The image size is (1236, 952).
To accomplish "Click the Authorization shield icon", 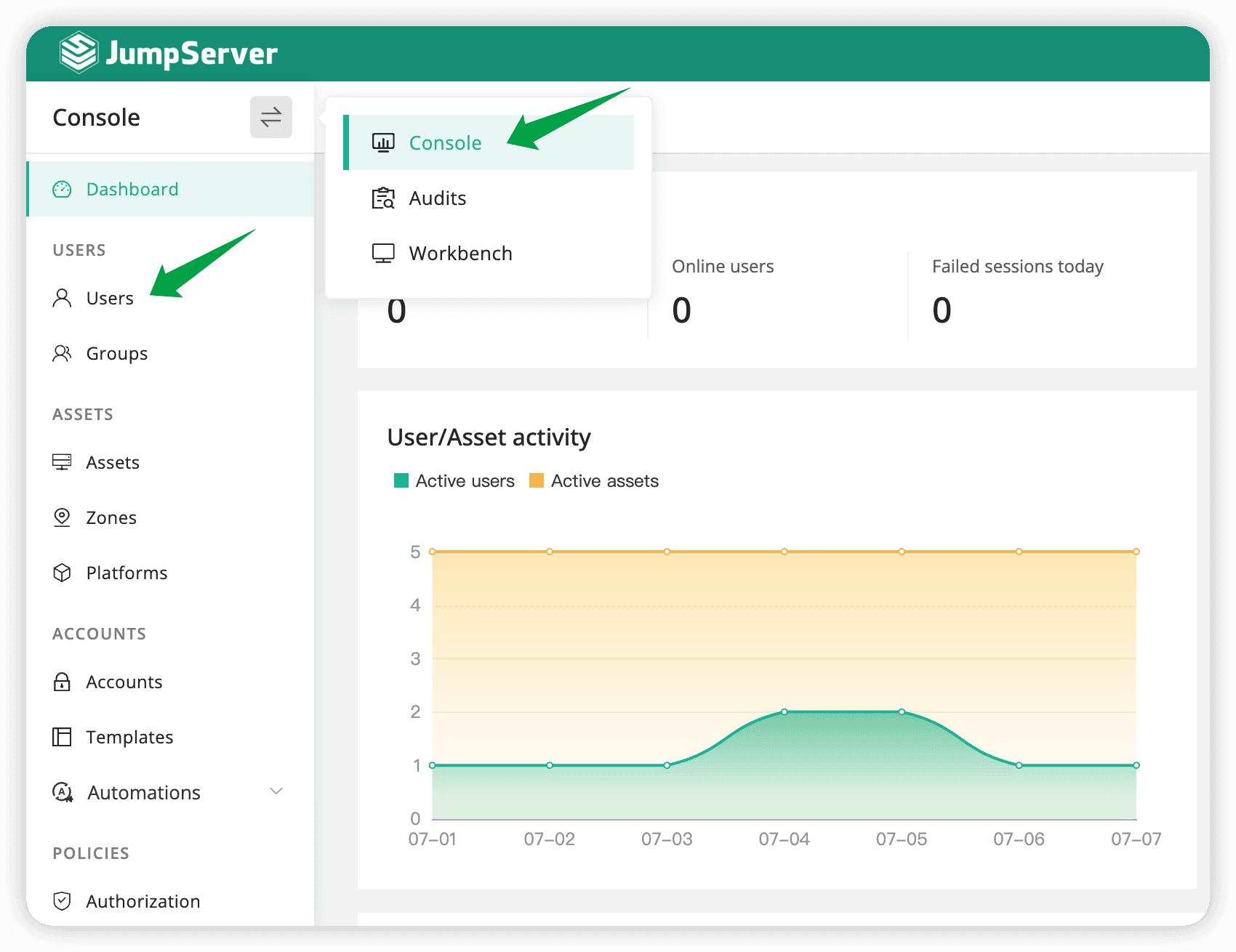I will (63, 902).
